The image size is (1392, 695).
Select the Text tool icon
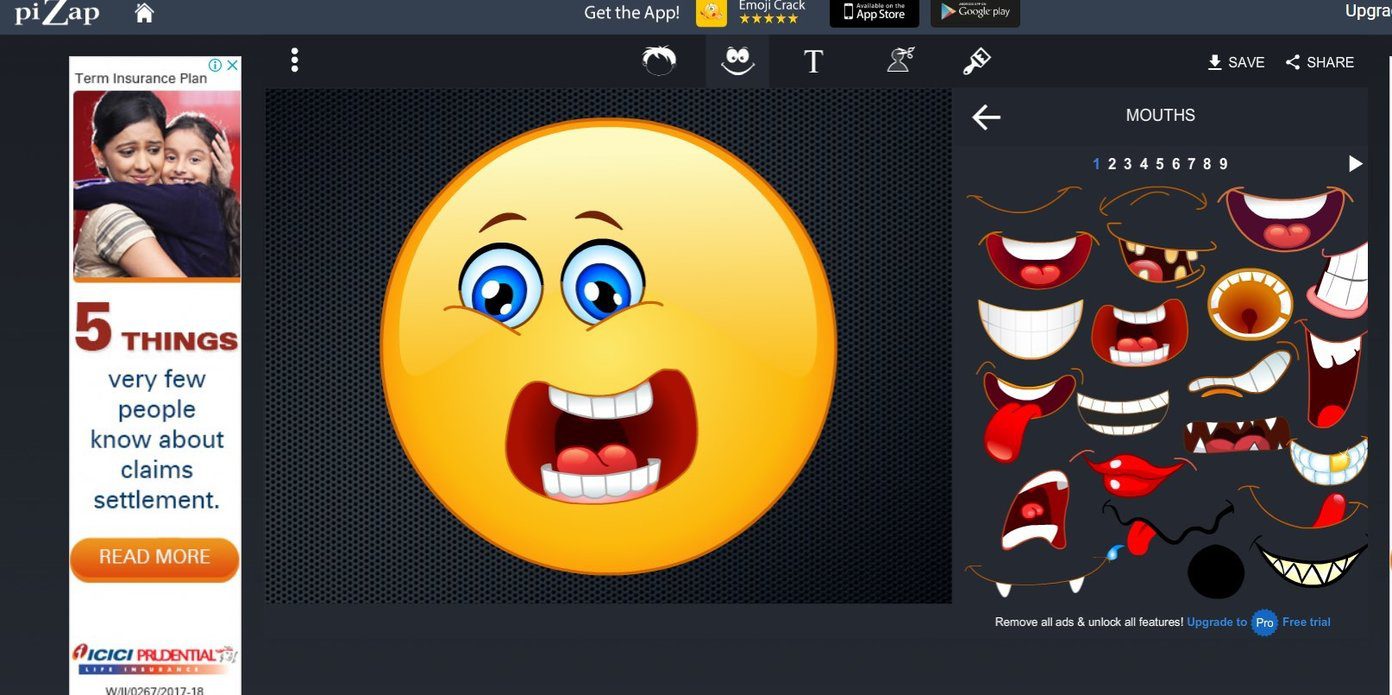pos(813,62)
